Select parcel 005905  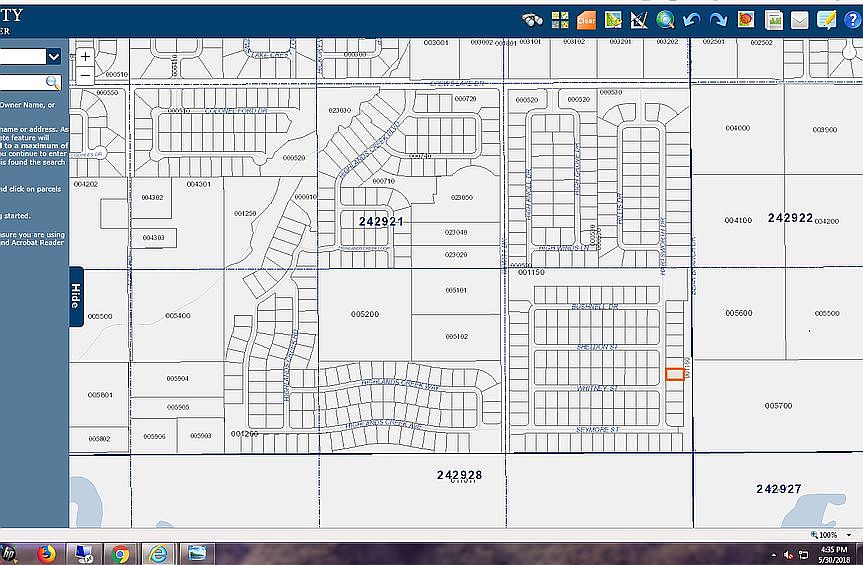pyautogui.click(x=178, y=408)
